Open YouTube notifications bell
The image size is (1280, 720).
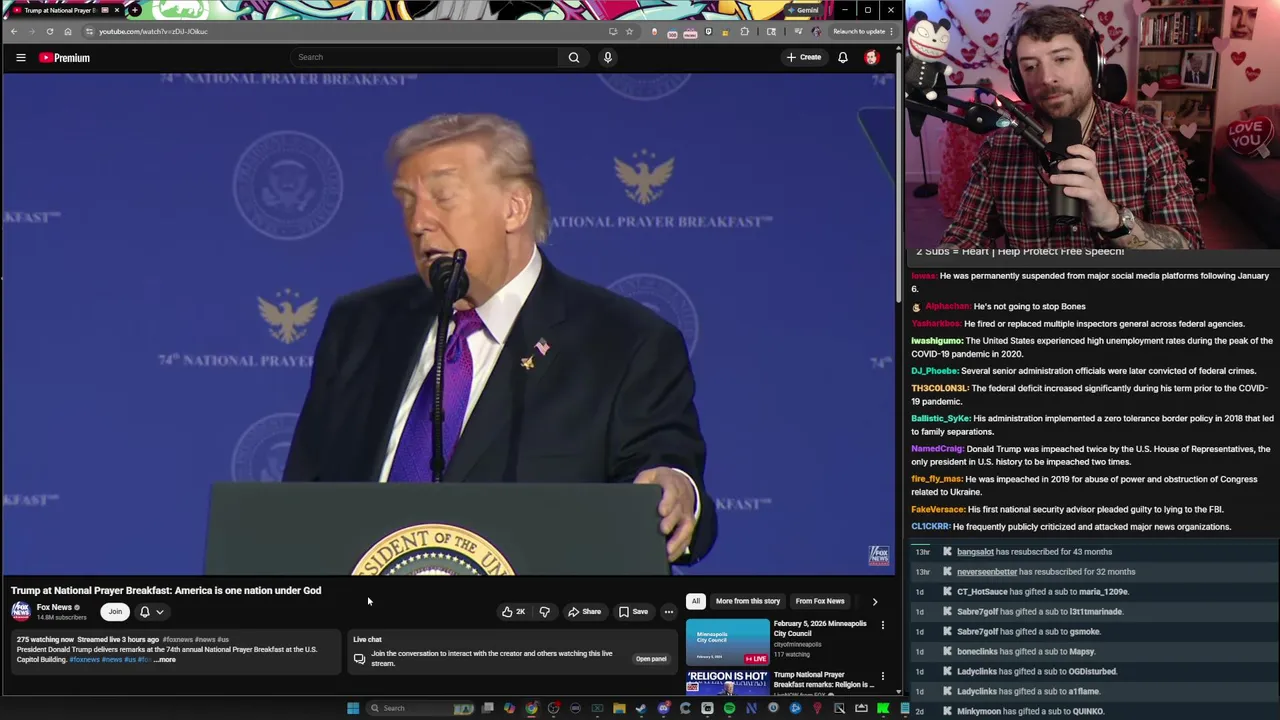point(843,57)
